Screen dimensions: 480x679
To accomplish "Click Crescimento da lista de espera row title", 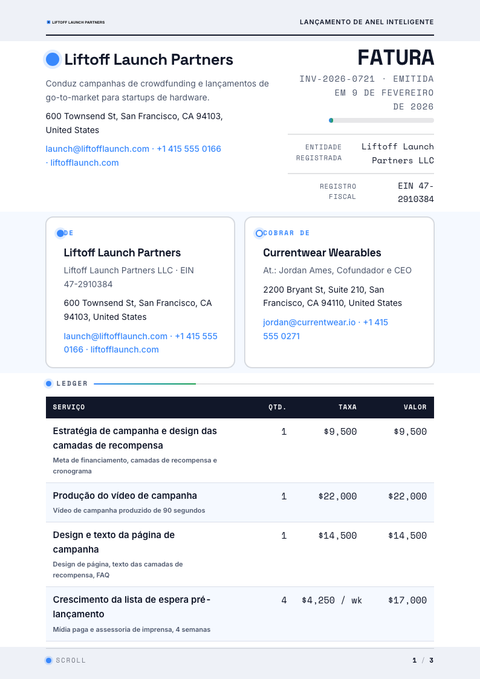I will (x=131, y=607).
